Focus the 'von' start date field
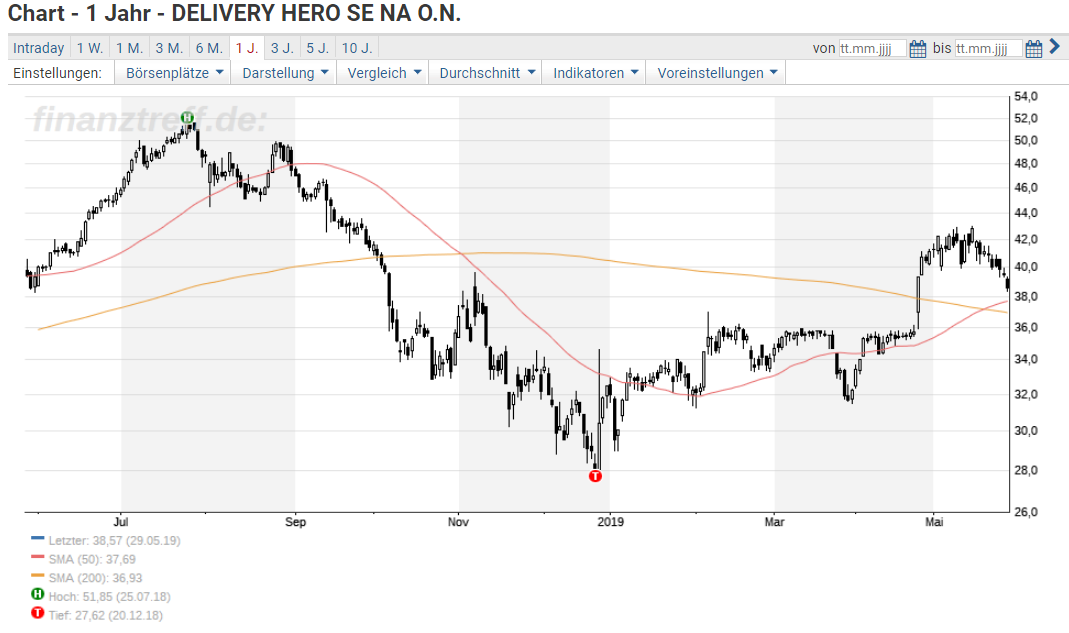The height and width of the screenshot is (633, 1069). [873, 48]
